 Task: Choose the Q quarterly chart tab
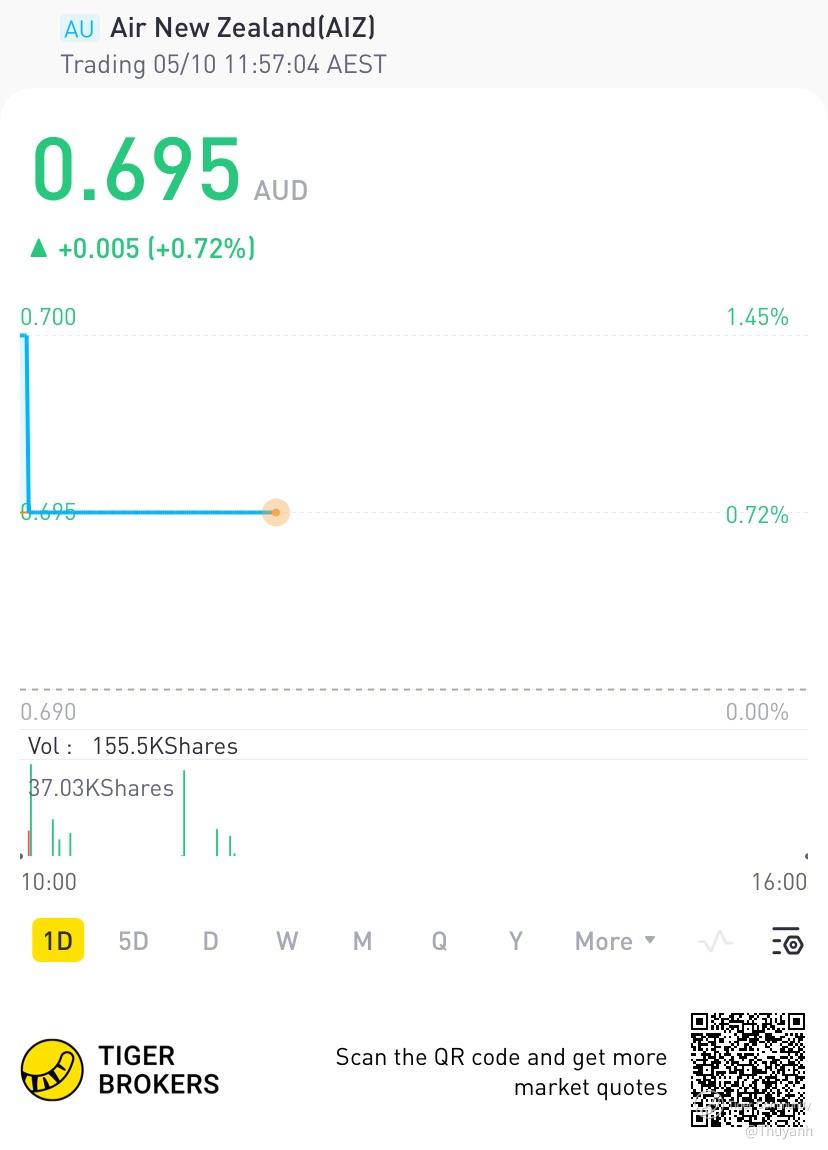[x=439, y=941]
